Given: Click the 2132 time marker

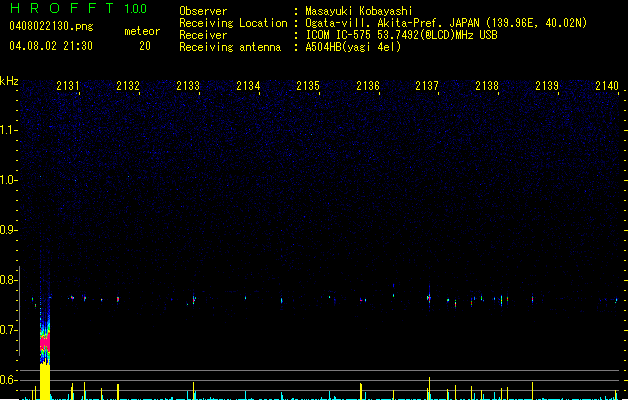Looking at the screenshot, I should 128,86.
